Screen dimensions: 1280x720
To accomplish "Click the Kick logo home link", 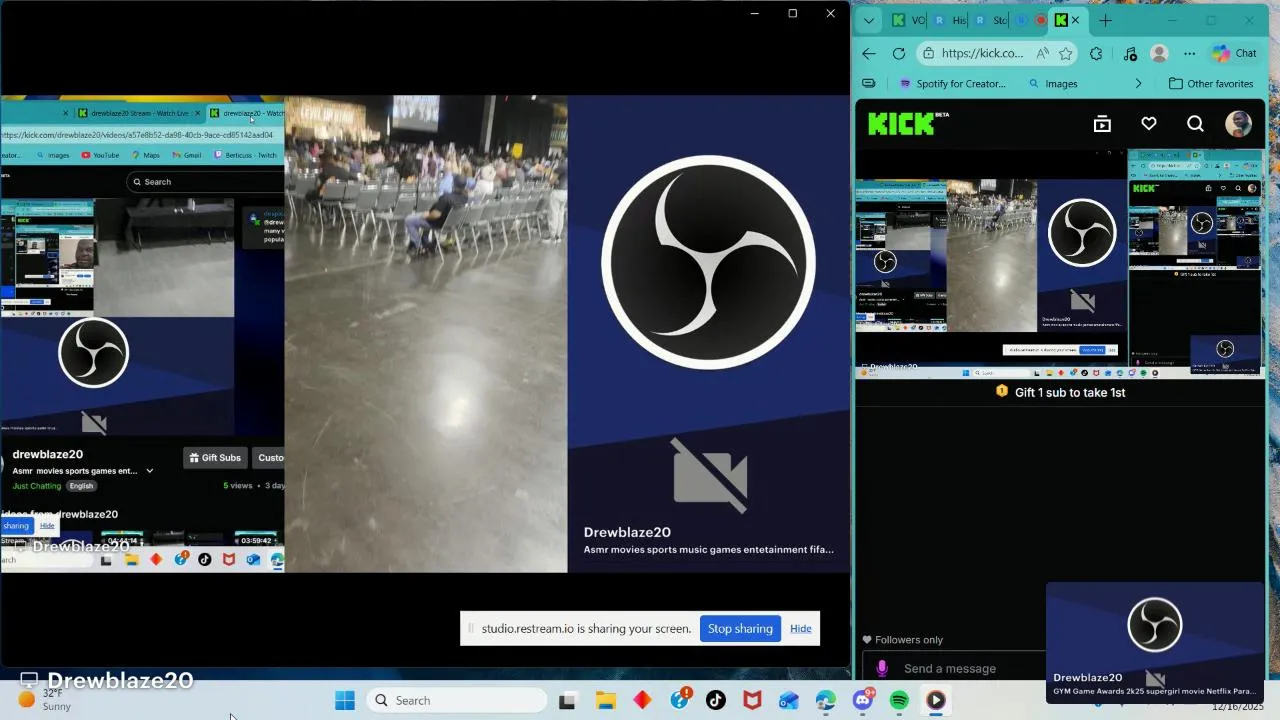I will click(908, 123).
